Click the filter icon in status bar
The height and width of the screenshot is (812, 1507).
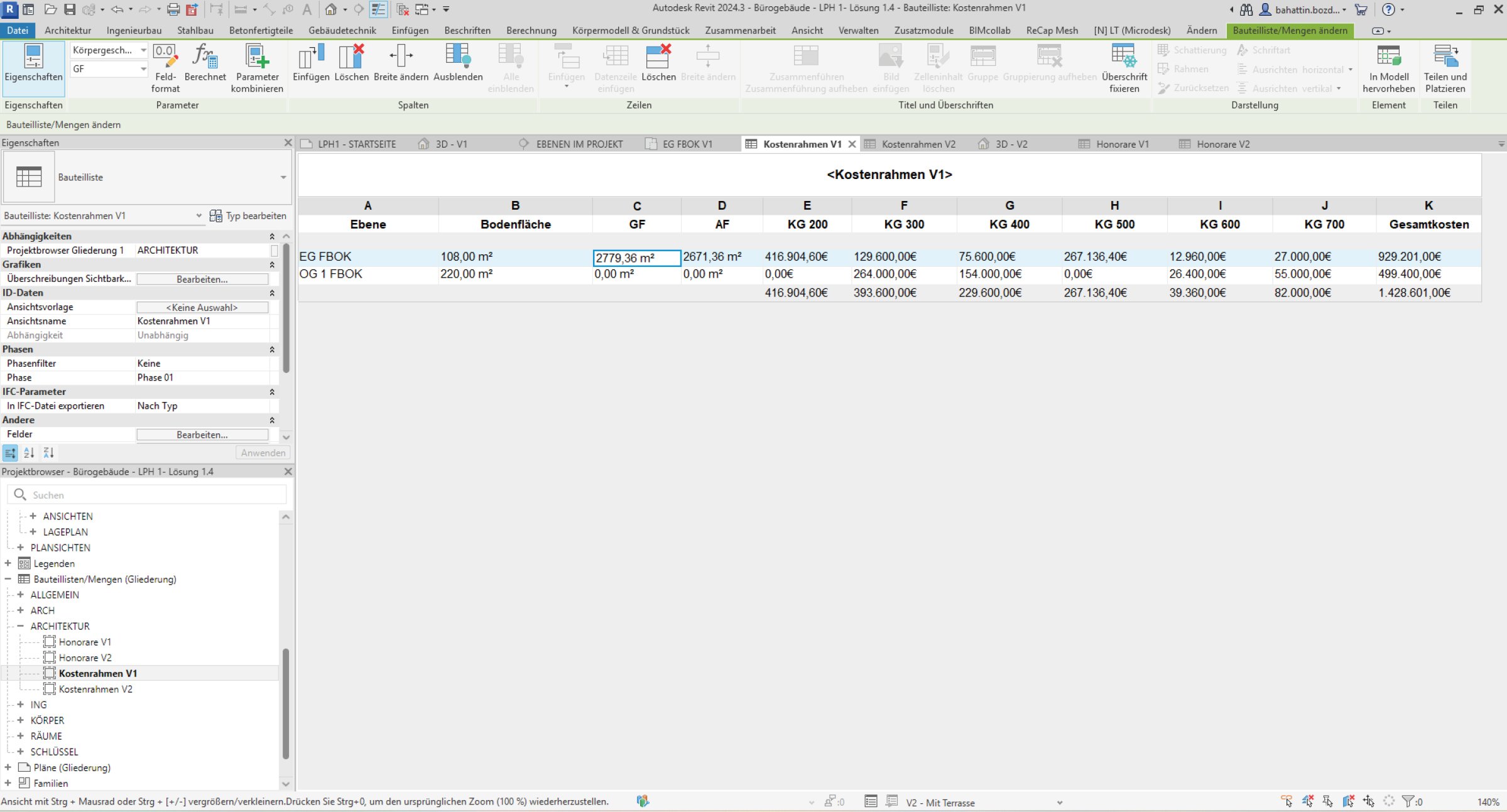(x=1408, y=801)
